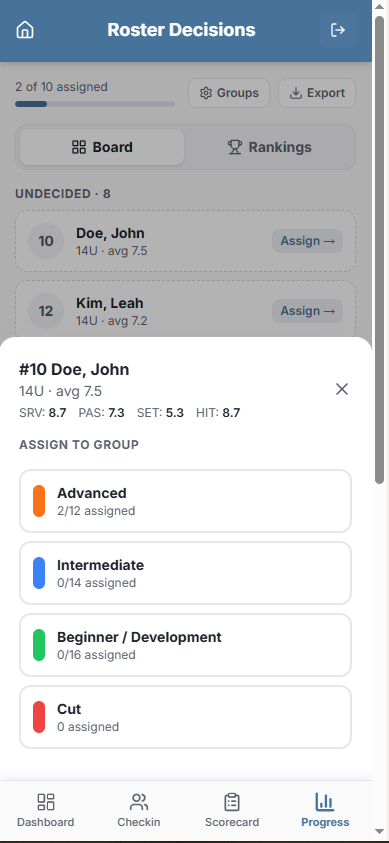
Task: Click the blue Intermediate color pill
Action: click(x=39, y=573)
